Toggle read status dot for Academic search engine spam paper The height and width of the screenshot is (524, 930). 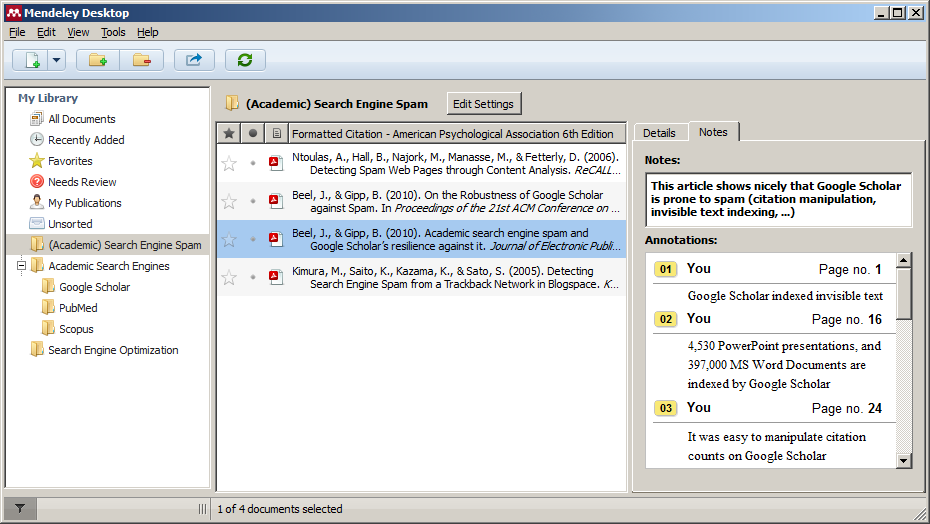253,239
